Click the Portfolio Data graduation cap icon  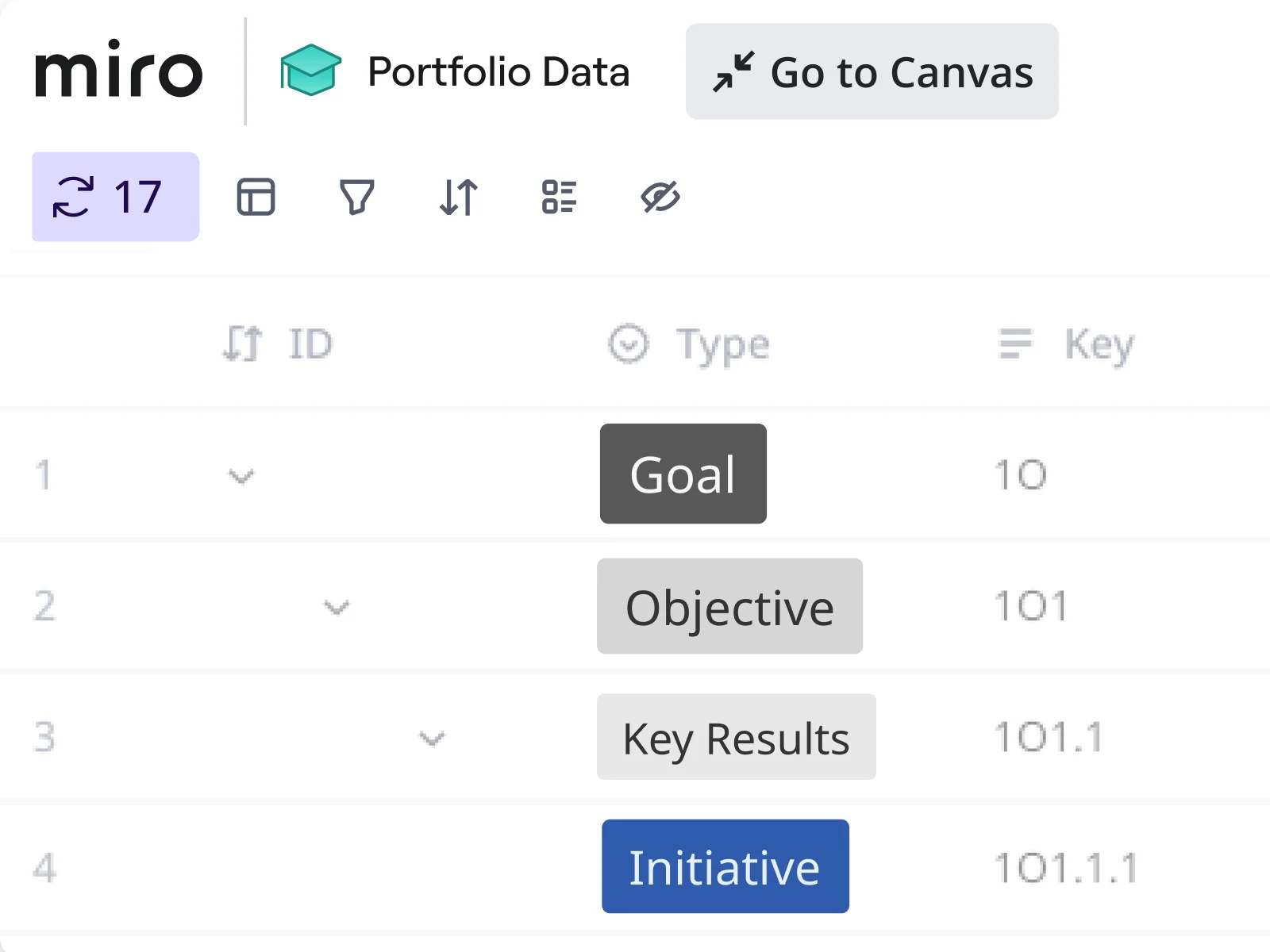point(310,71)
